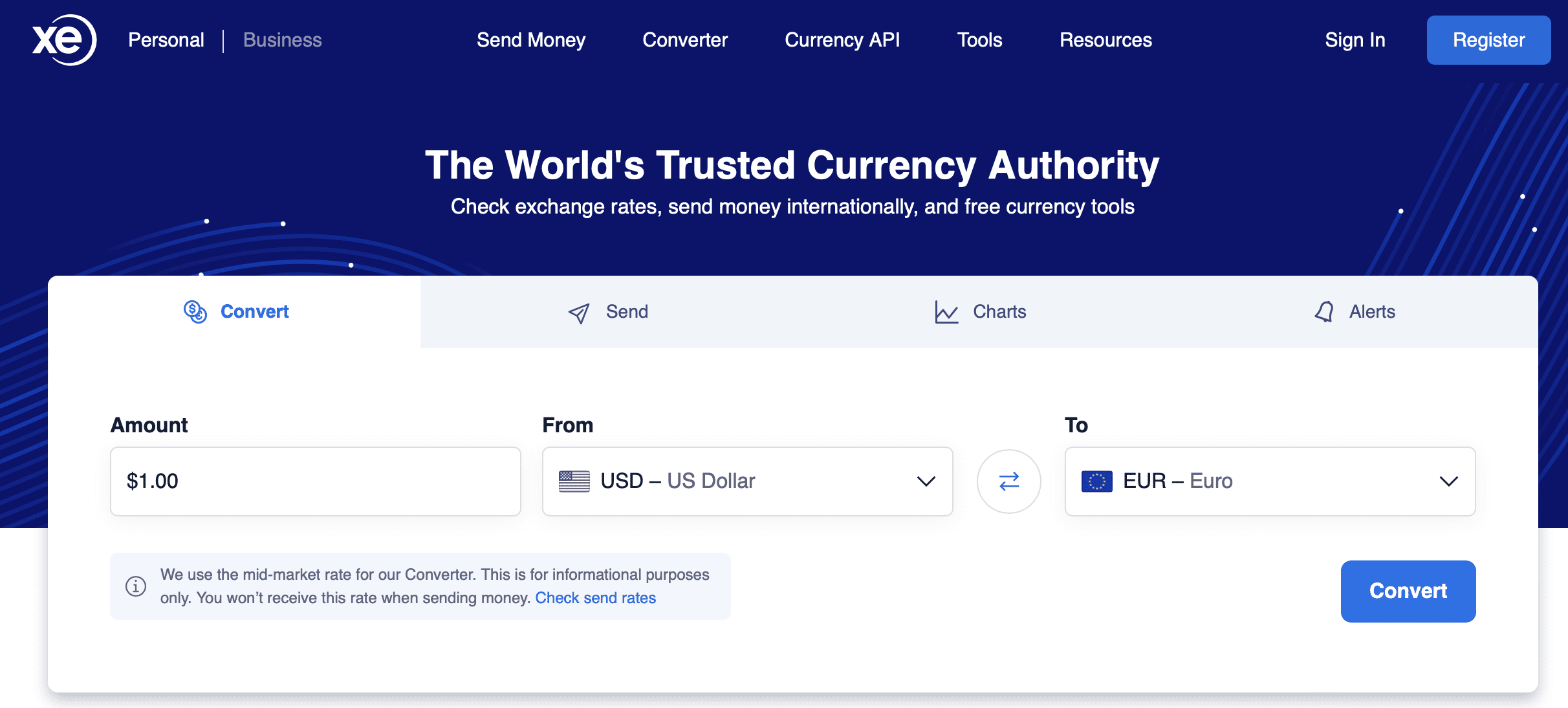Image resolution: width=1568 pixels, height=708 pixels.
Task: Click the EUR flag icon
Action: point(1097,481)
